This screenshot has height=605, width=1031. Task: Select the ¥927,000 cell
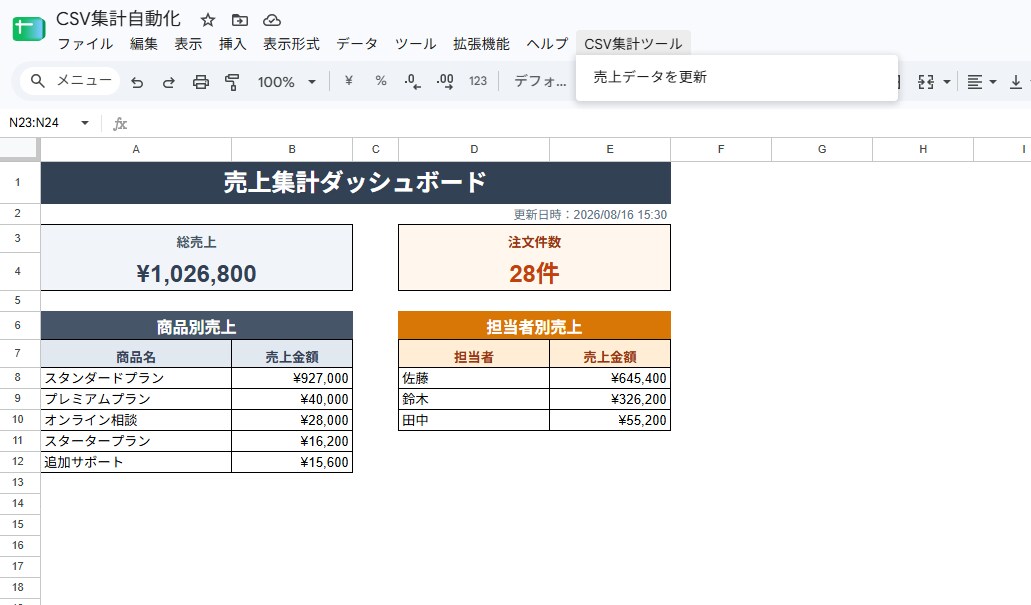click(292, 378)
